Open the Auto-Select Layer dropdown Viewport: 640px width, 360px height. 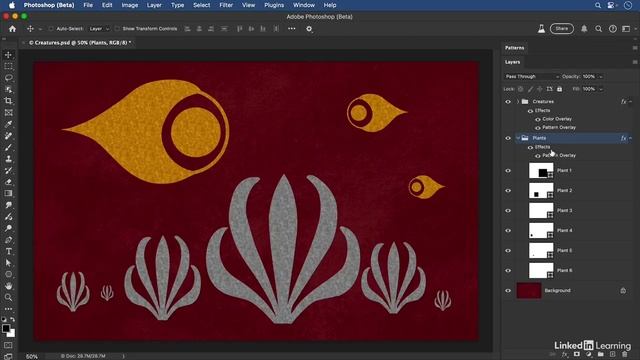click(x=99, y=29)
